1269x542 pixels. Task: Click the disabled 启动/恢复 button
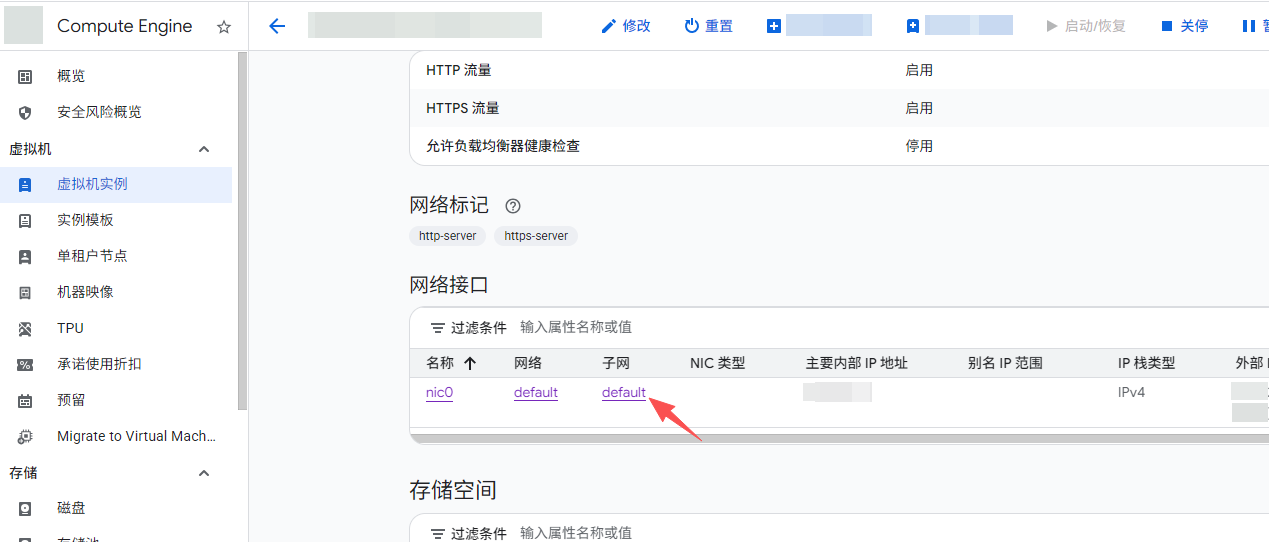click(1085, 26)
